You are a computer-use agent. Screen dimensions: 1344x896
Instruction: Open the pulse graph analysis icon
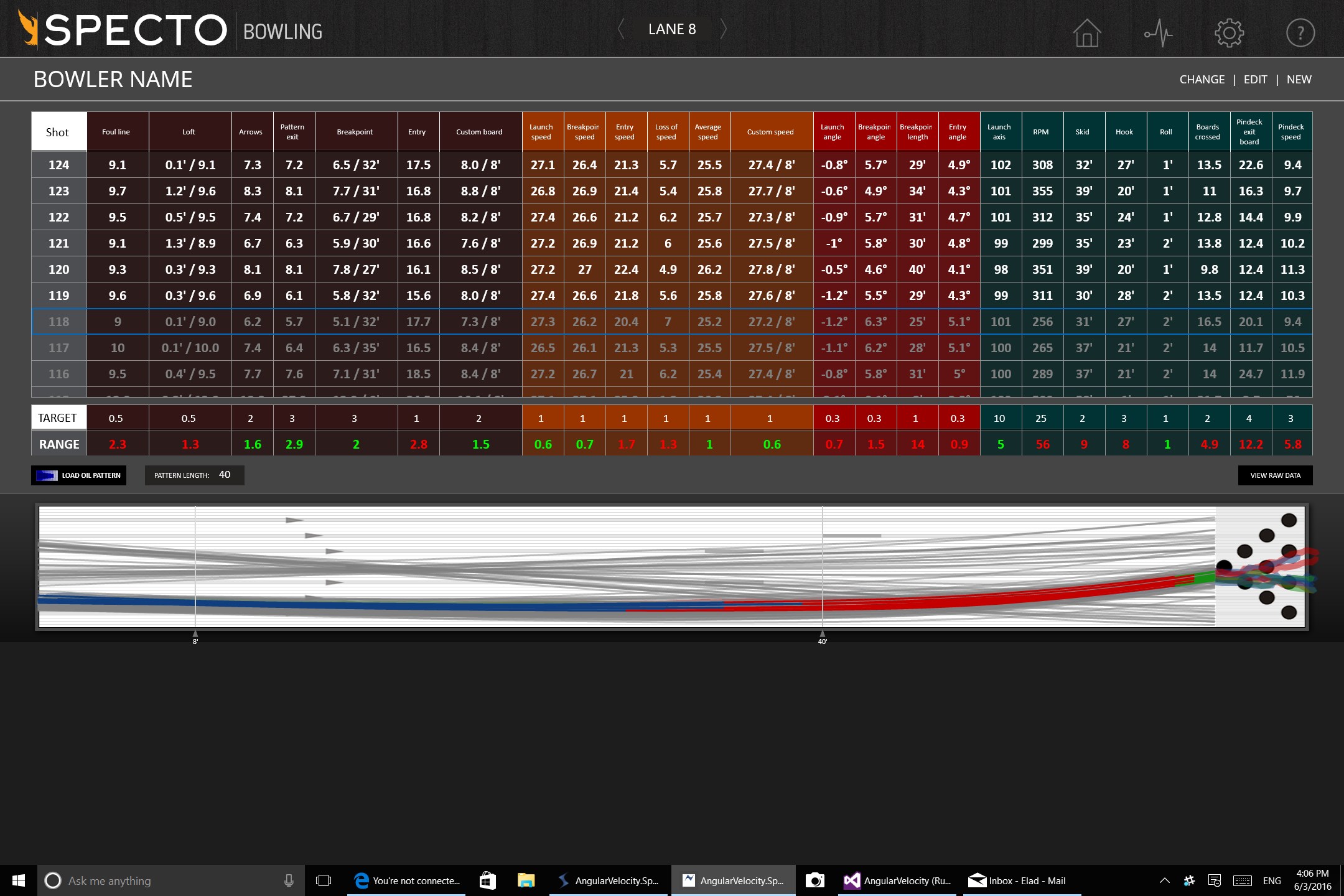point(1158,32)
